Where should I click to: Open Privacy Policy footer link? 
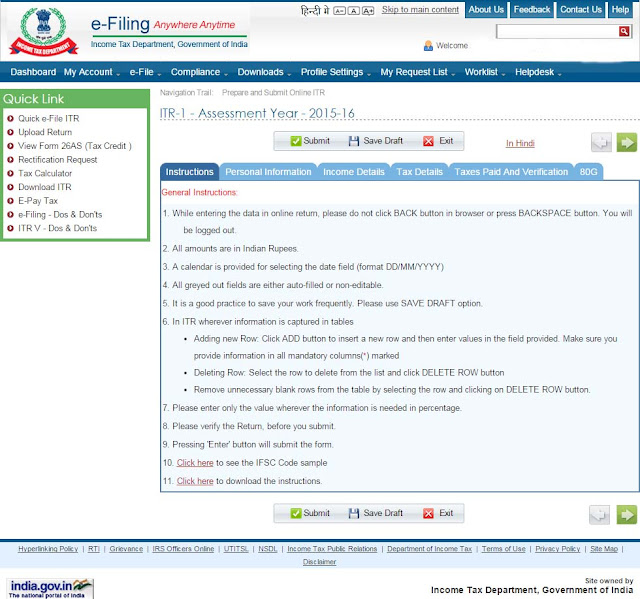coord(558,549)
